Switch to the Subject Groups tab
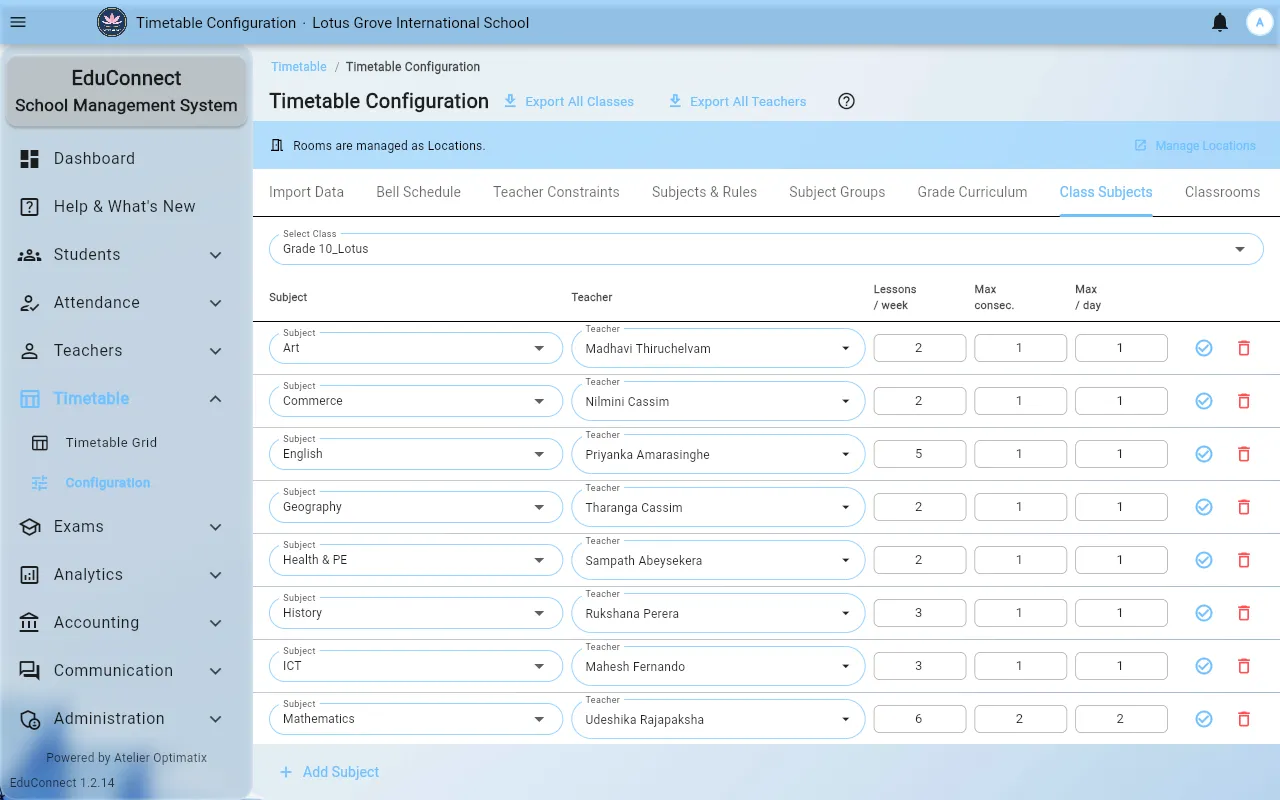The width and height of the screenshot is (1280, 800). pyautogui.click(x=837, y=192)
